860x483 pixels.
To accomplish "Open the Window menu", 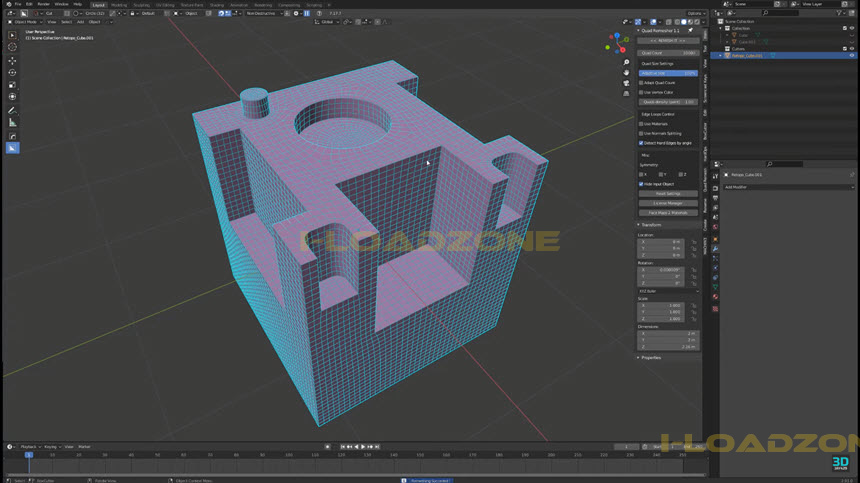I will pyautogui.click(x=61, y=4).
